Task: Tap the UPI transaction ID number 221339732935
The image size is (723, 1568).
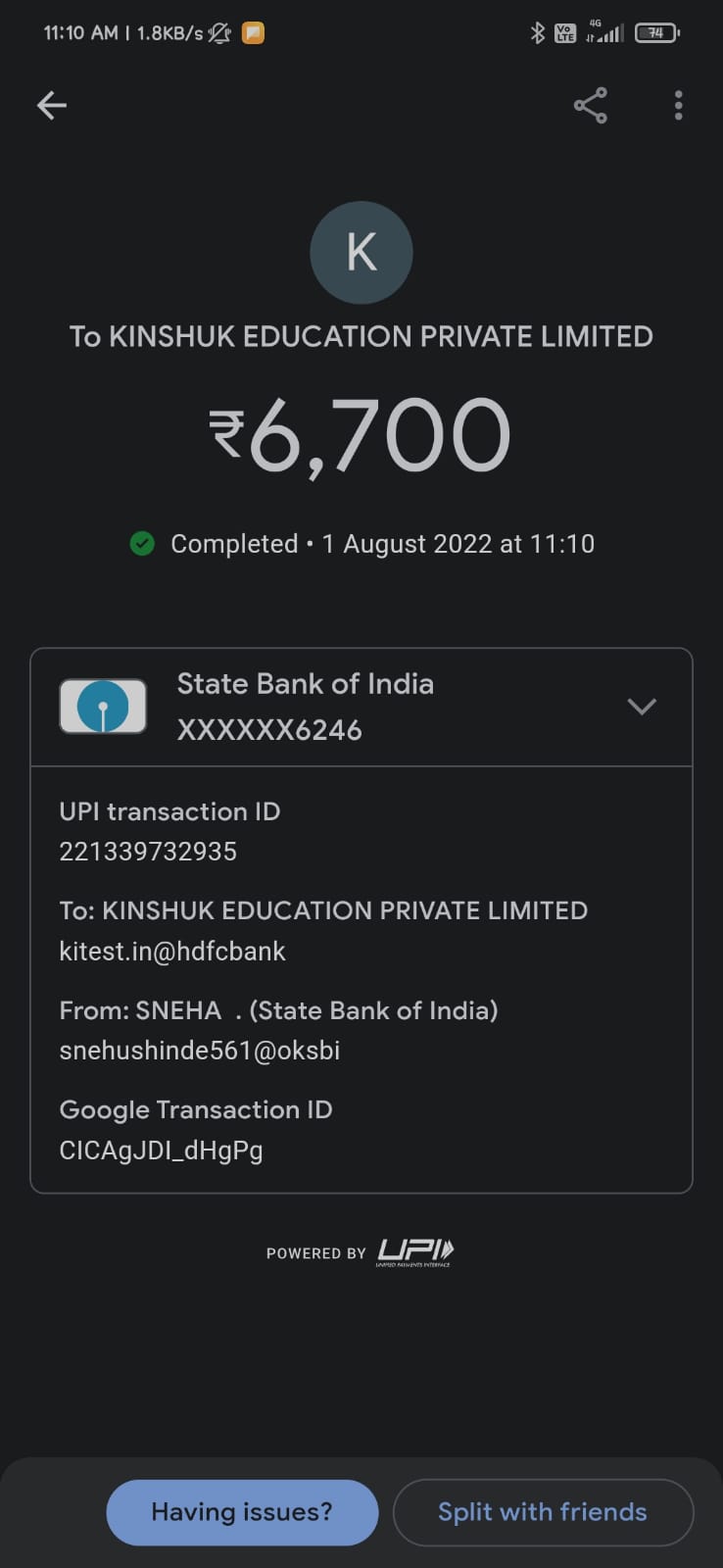Action: coord(148,852)
